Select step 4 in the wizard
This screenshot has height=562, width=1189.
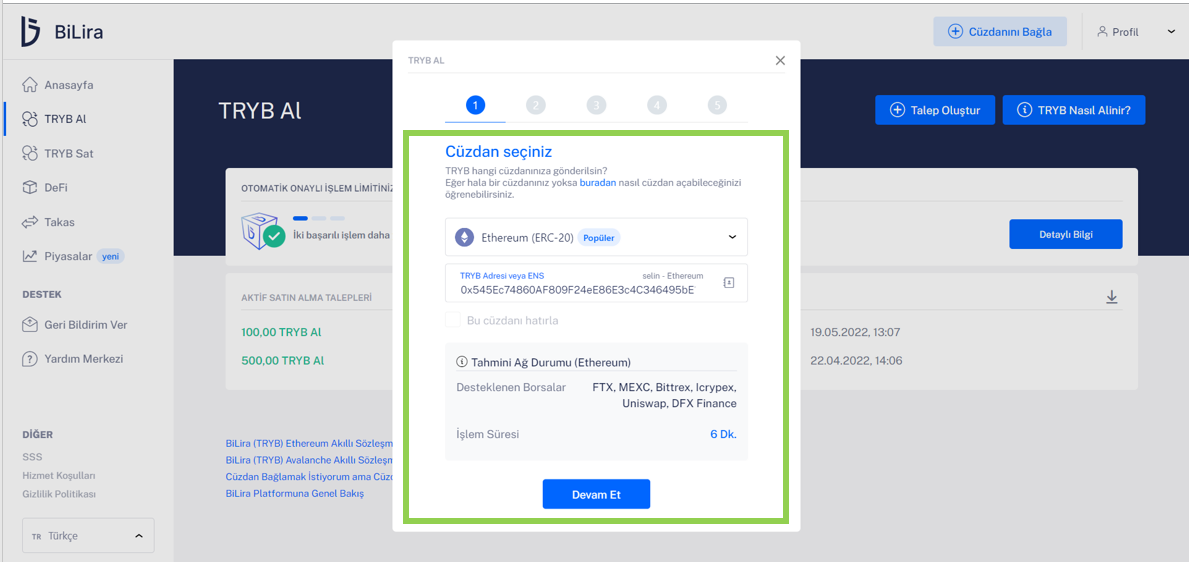pyautogui.click(x=657, y=105)
